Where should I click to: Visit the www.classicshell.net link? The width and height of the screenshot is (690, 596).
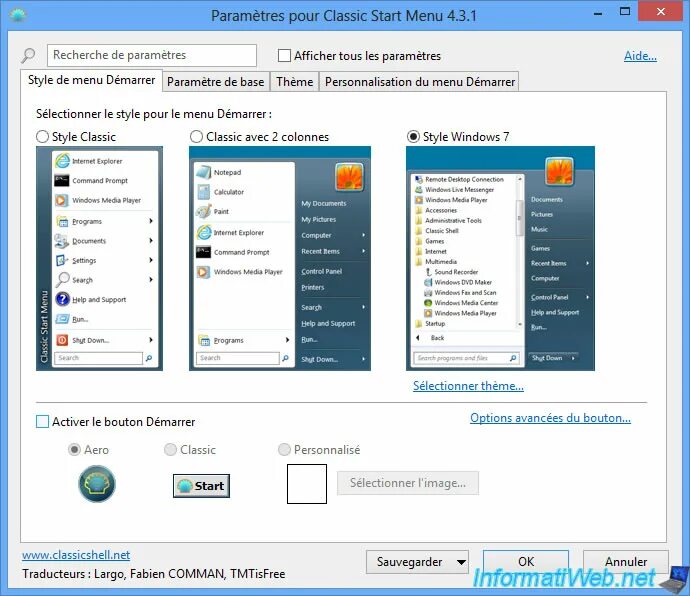click(x=76, y=555)
